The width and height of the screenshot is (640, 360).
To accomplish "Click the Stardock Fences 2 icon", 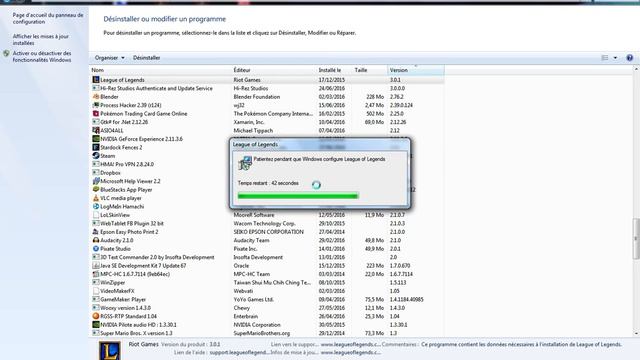I will point(96,147).
